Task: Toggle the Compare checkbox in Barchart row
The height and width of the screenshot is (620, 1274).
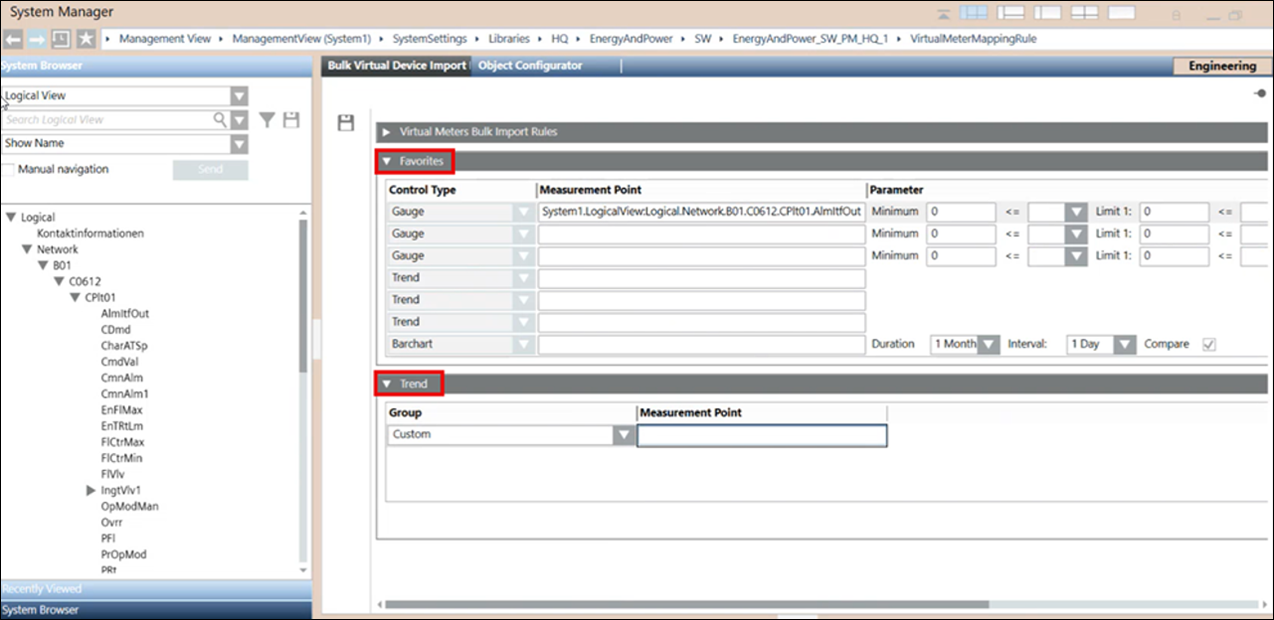Action: 1209,344
